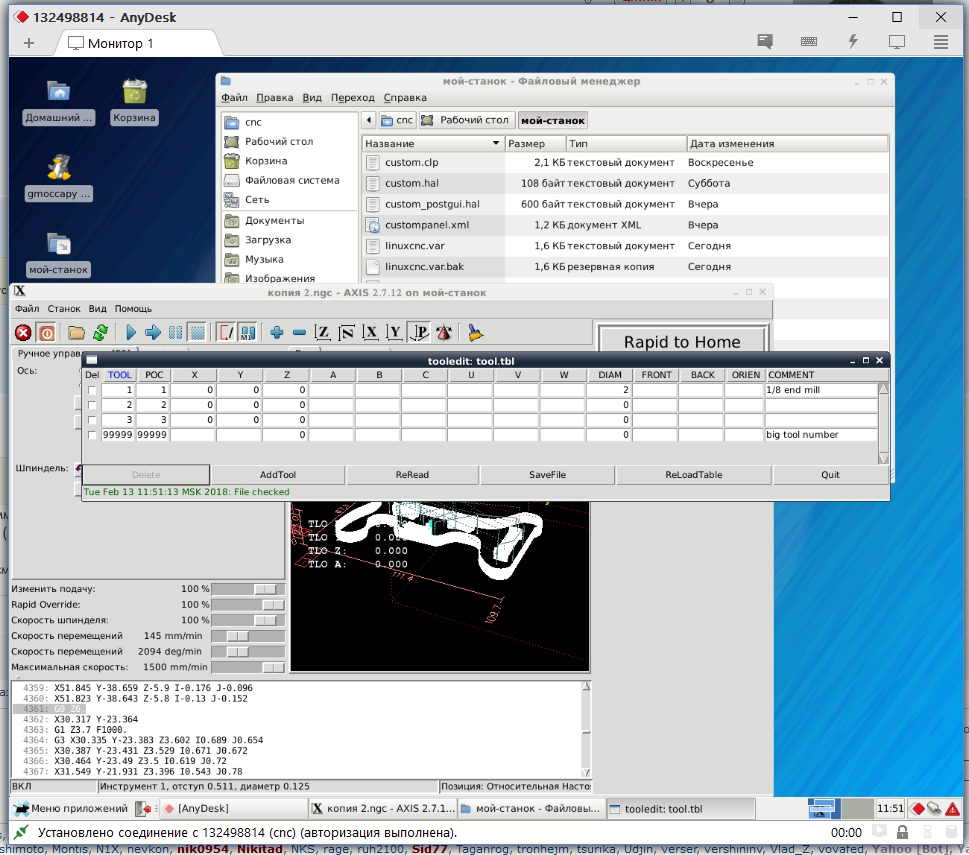Open AnyDesk hamburger menu icon

(941, 41)
